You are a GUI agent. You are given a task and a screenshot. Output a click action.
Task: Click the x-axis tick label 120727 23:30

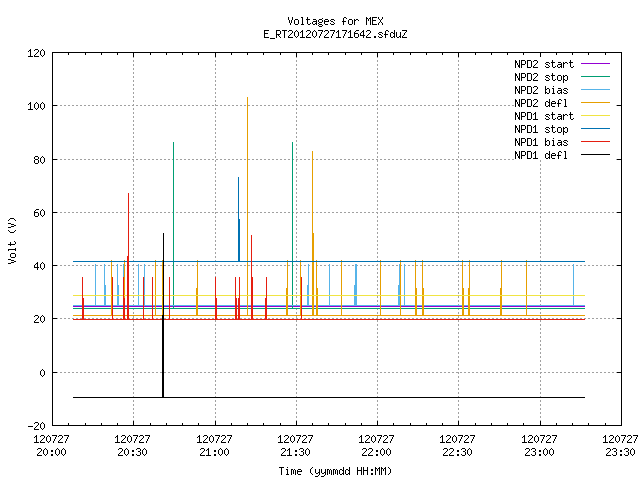click(620, 446)
